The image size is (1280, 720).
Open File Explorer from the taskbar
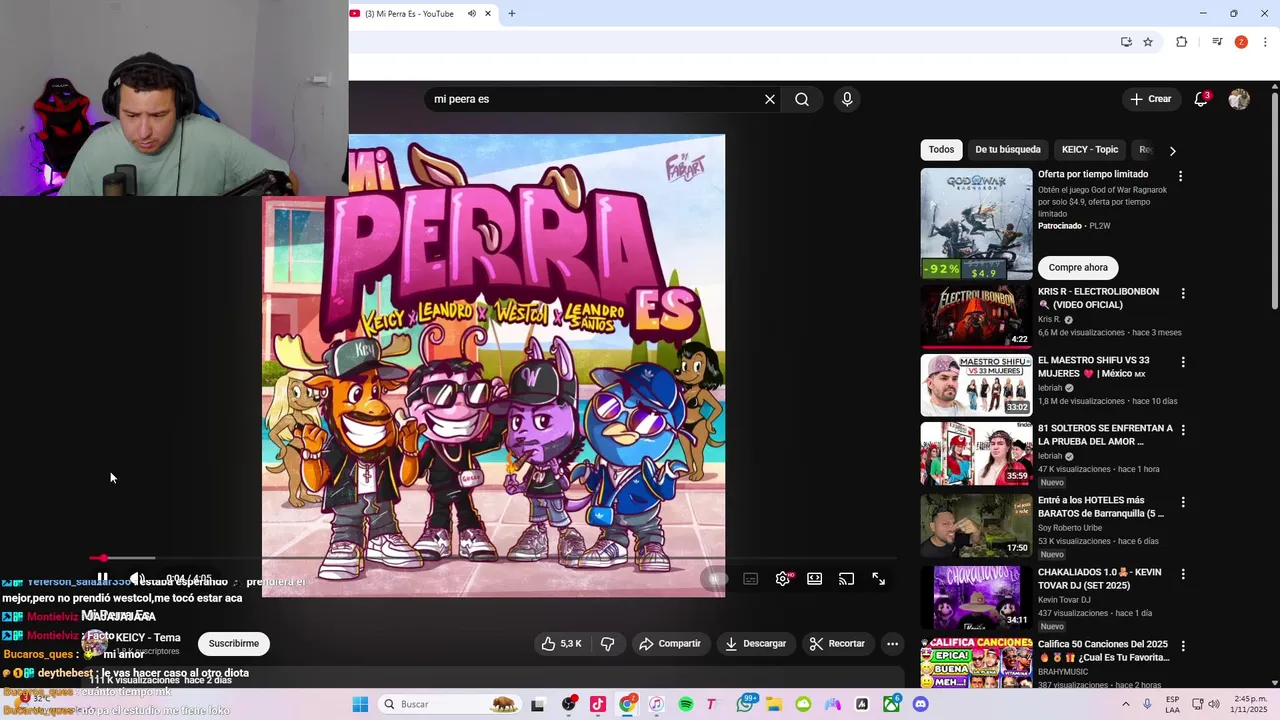pos(774,705)
